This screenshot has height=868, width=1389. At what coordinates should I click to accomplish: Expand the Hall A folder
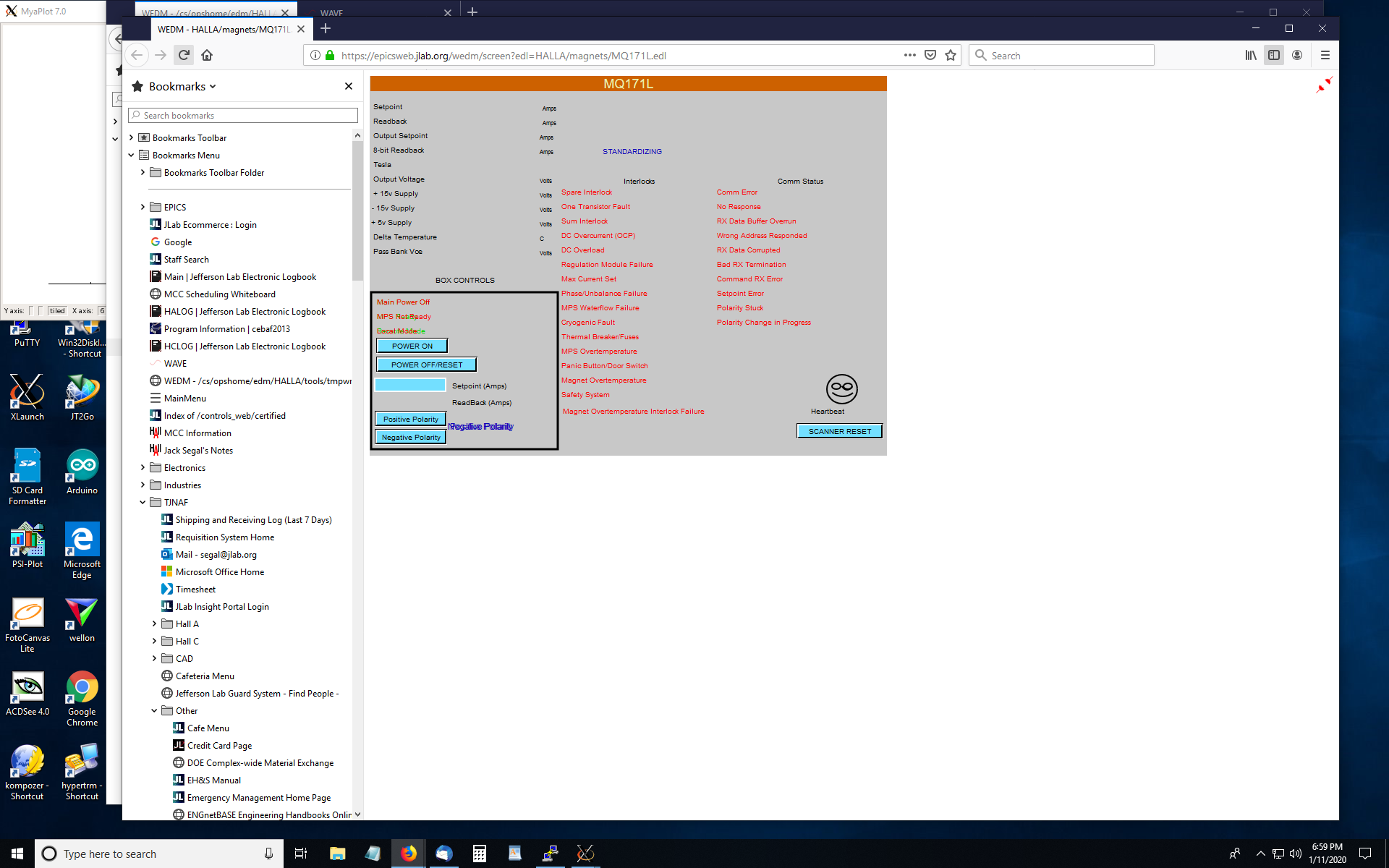(154, 624)
